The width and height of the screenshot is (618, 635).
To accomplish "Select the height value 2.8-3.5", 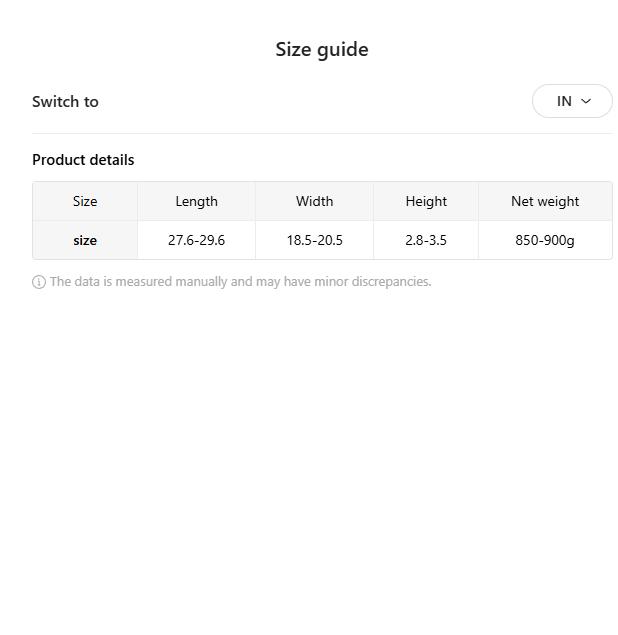I will pyautogui.click(x=426, y=240).
